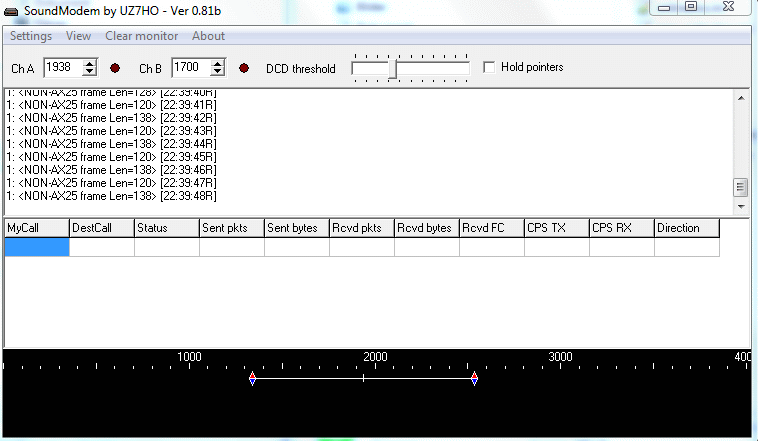The width and height of the screenshot is (758, 441).
Task: Click the monitor line timestamped 22:39:43R
Action: (111, 131)
